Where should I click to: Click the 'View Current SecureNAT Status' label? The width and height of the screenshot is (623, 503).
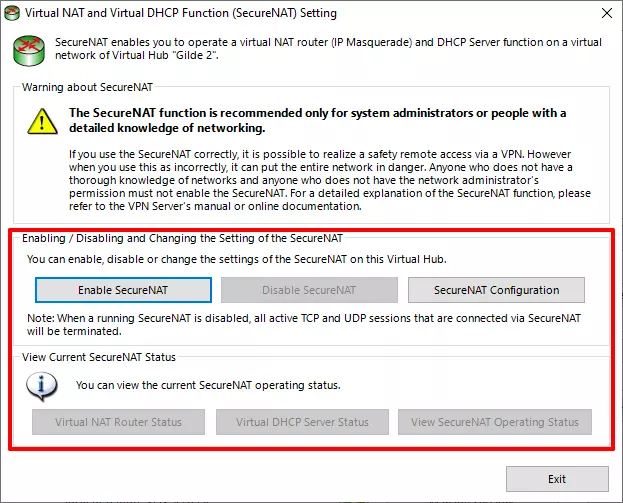tap(99, 357)
